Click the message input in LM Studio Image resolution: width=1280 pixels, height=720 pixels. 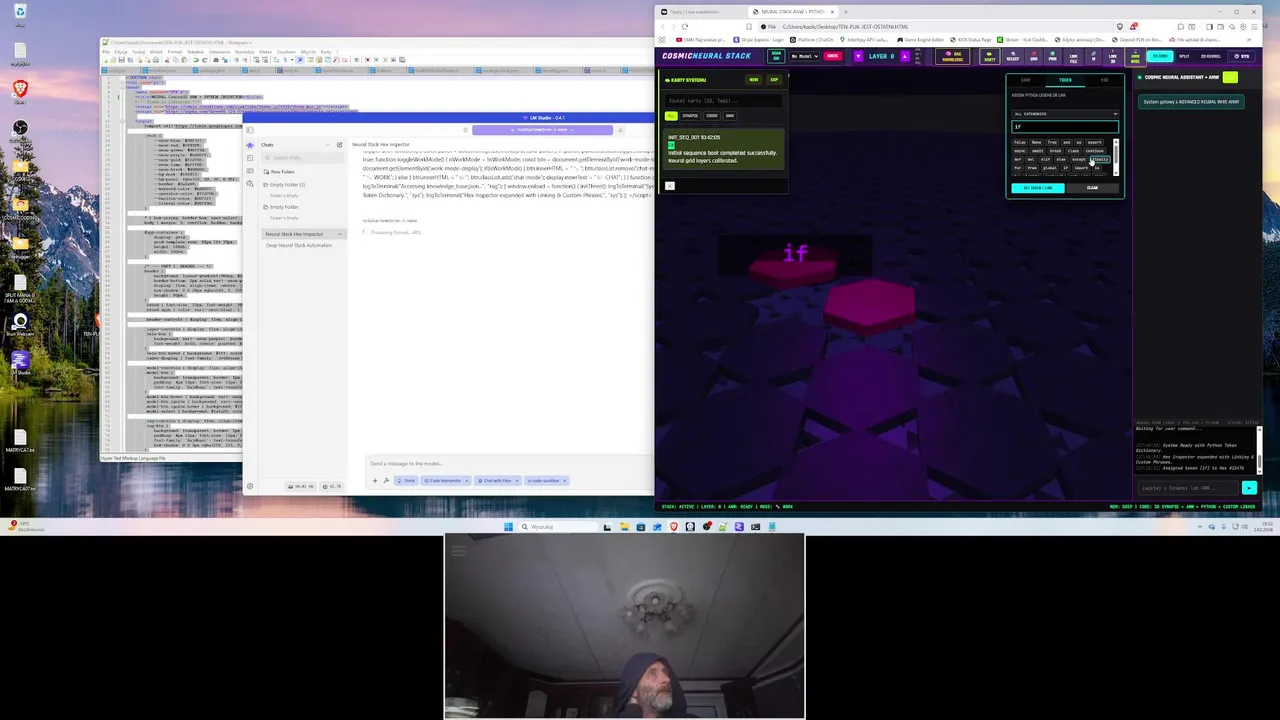pyautogui.click(x=510, y=464)
